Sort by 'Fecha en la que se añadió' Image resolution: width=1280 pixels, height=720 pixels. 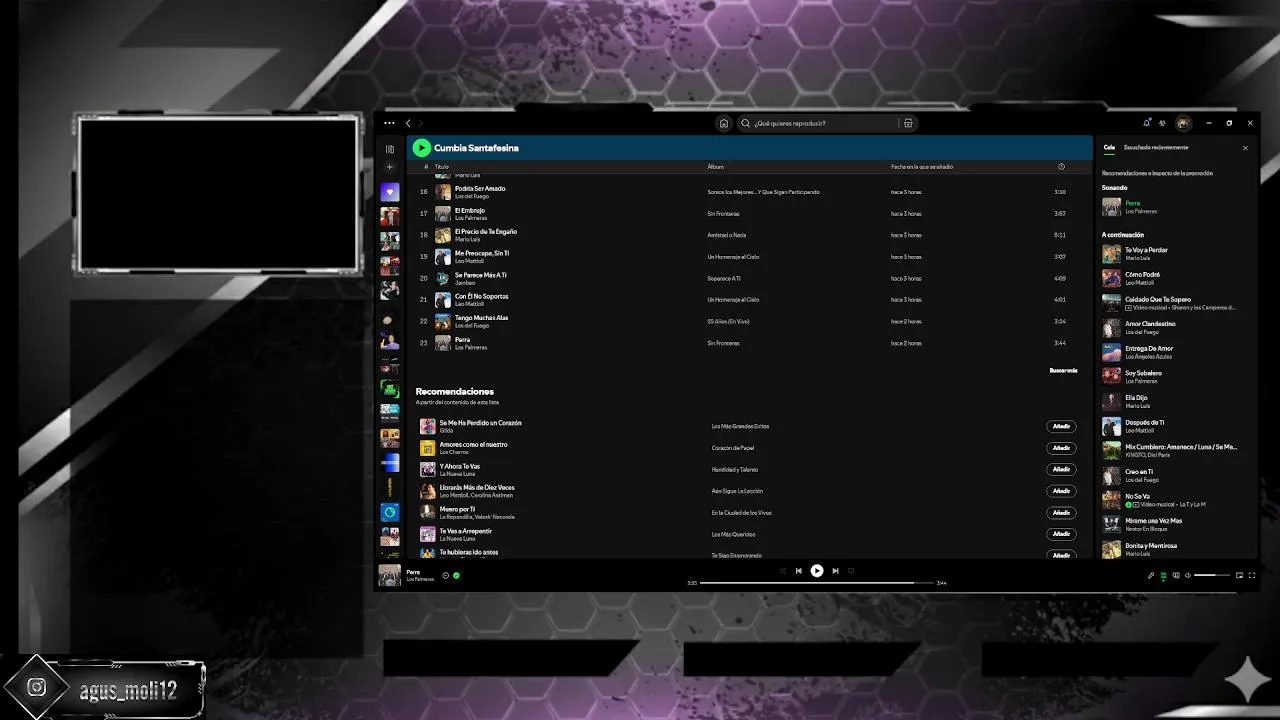coord(924,167)
